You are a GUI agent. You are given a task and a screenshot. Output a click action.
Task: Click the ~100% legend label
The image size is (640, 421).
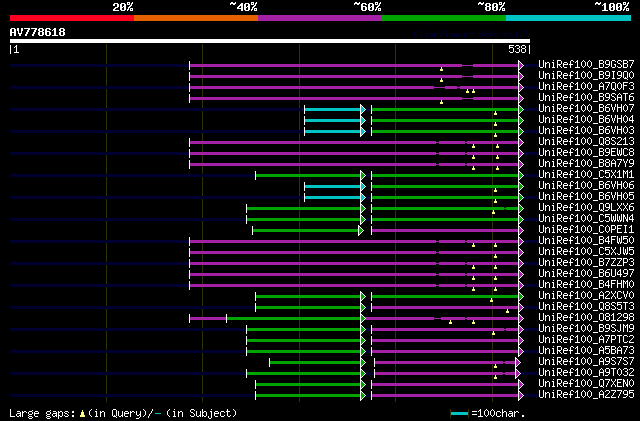[x=611, y=7]
